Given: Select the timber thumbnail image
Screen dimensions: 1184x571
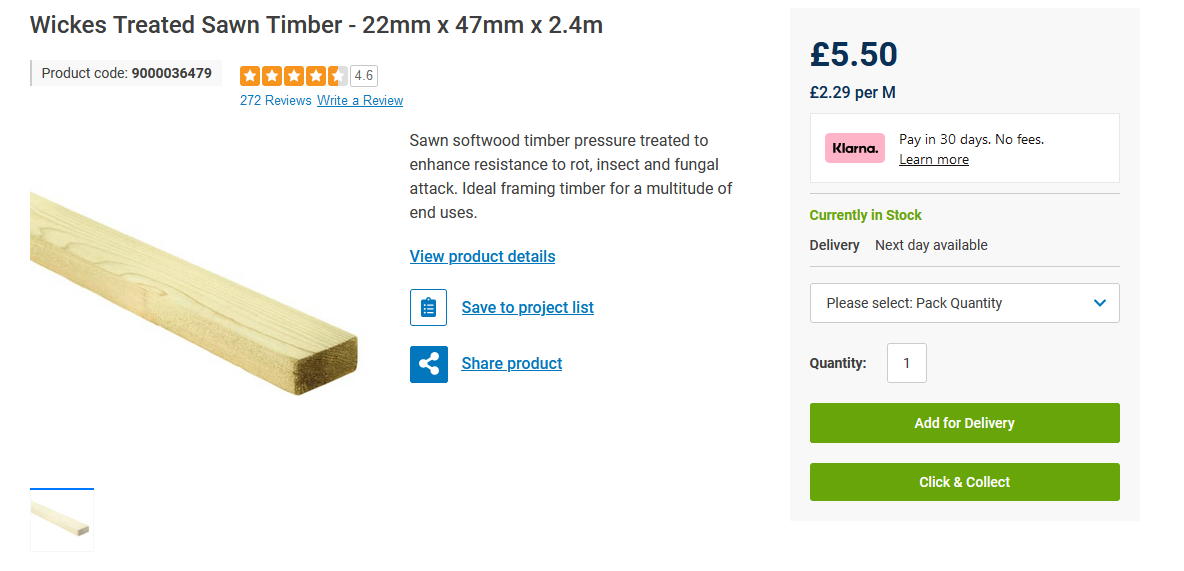Looking at the screenshot, I should (x=62, y=519).
